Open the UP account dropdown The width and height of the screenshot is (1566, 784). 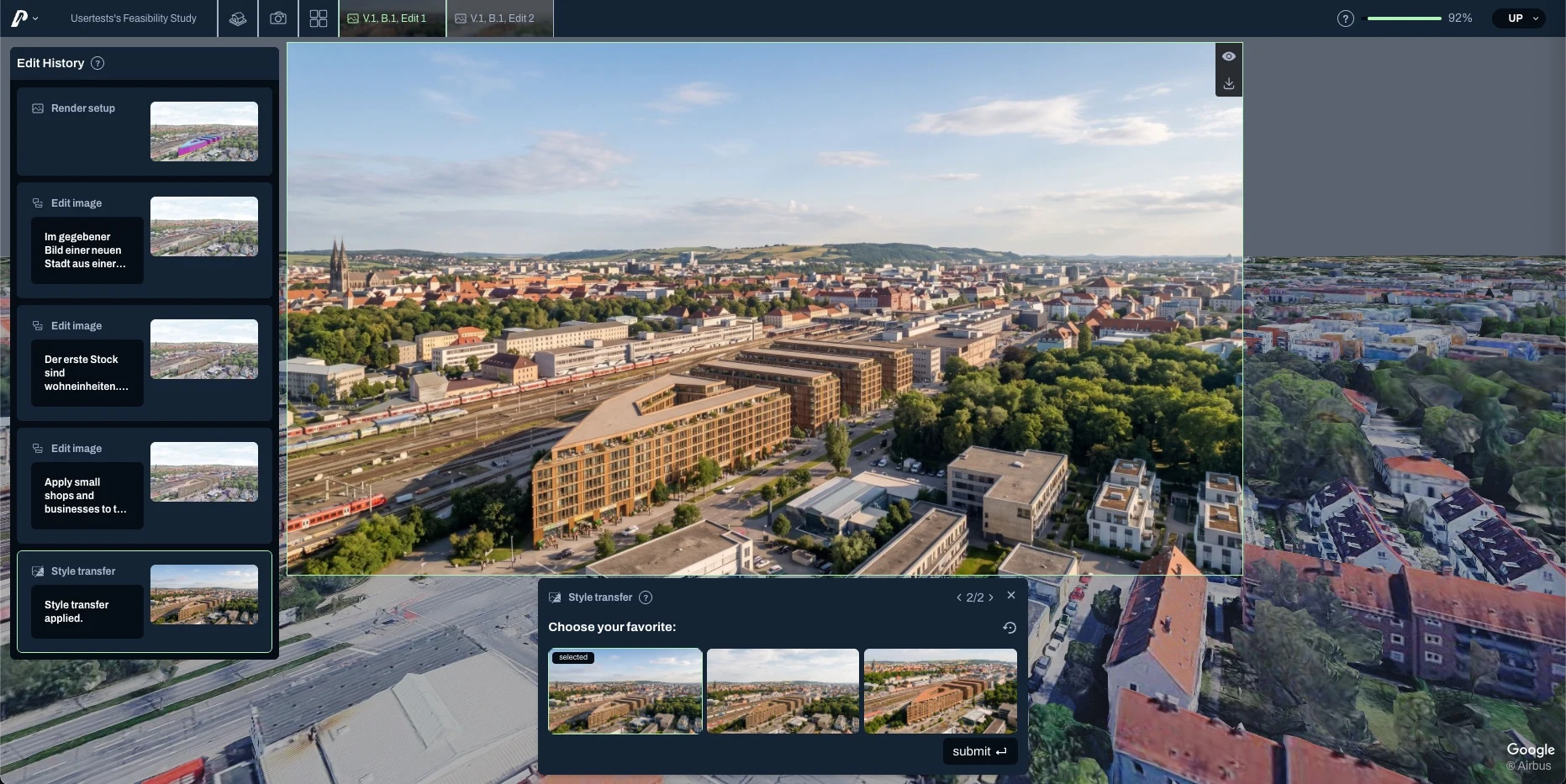point(1519,18)
